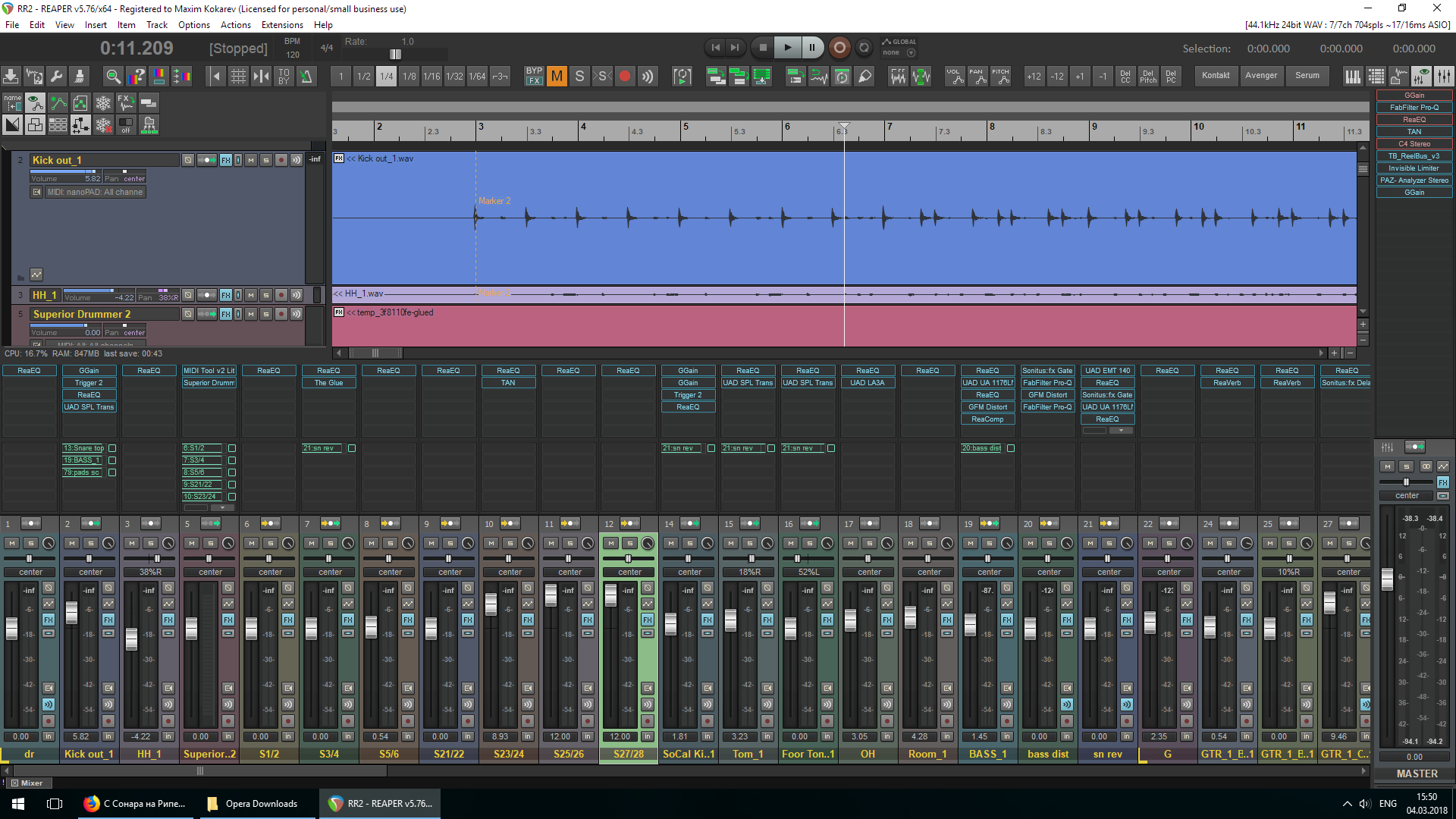Expand Superior Drummer sends list arrow
The height and width of the screenshot is (819, 1456).
[x=221, y=507]
